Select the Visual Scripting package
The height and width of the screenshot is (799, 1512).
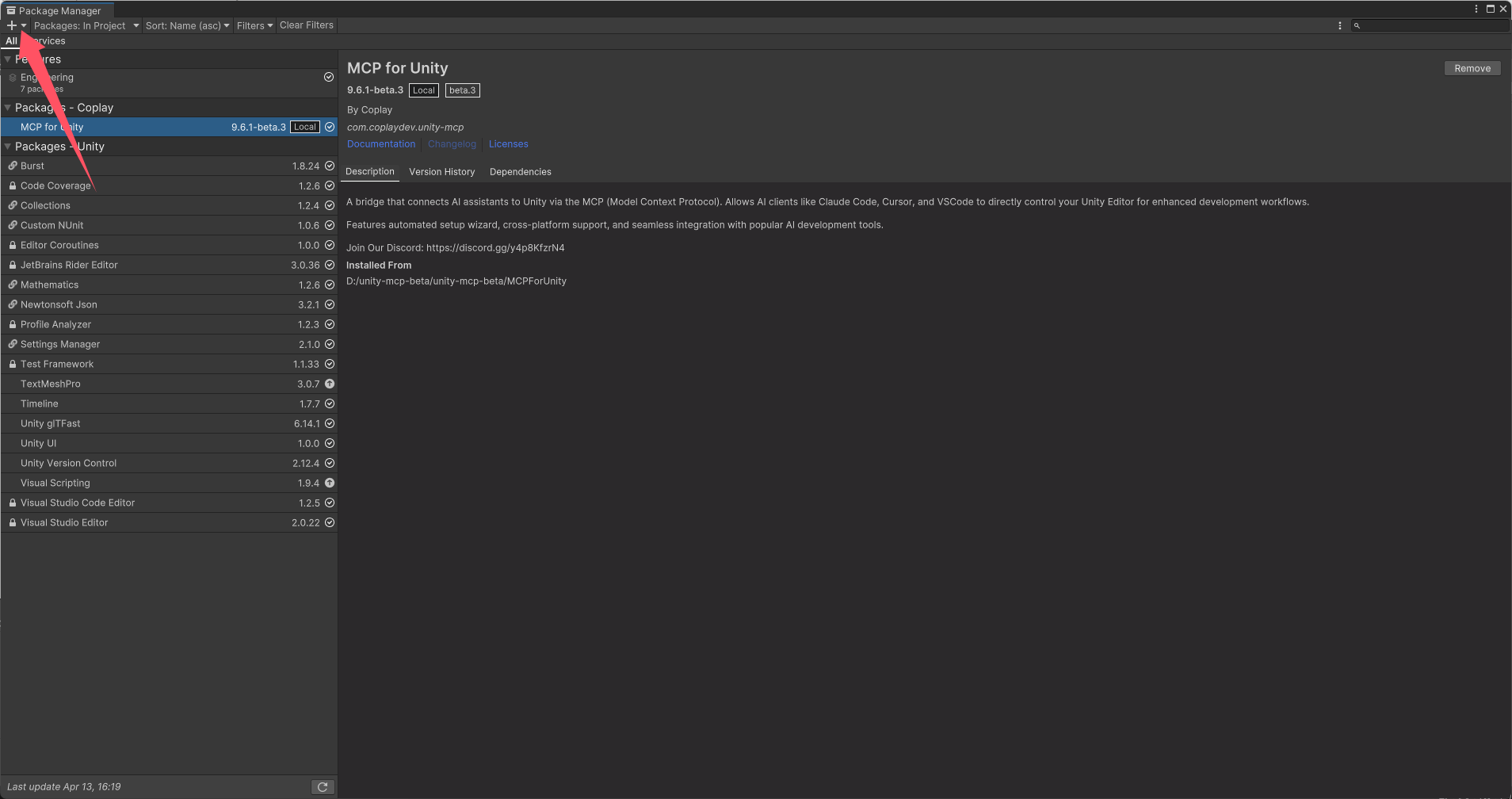(x=169, y=483)
